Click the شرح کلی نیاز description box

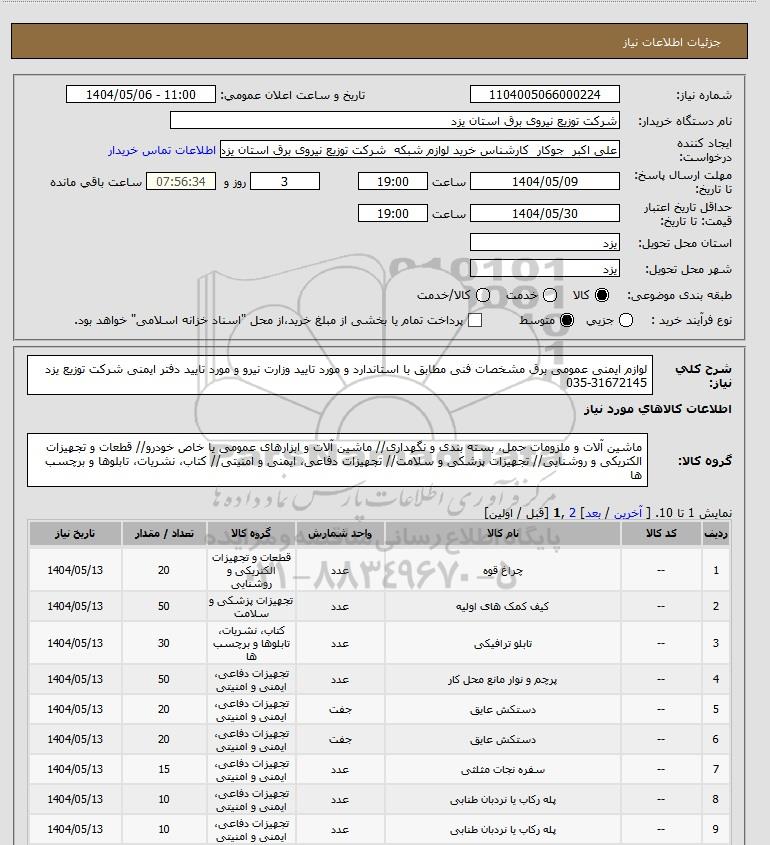point(339,375)
